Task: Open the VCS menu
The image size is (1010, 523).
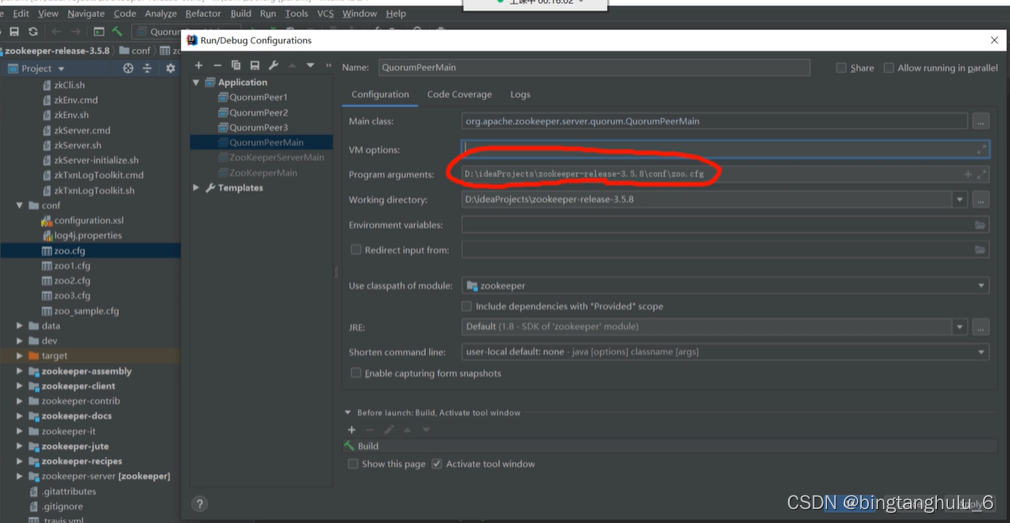Action: coord(325,14)
